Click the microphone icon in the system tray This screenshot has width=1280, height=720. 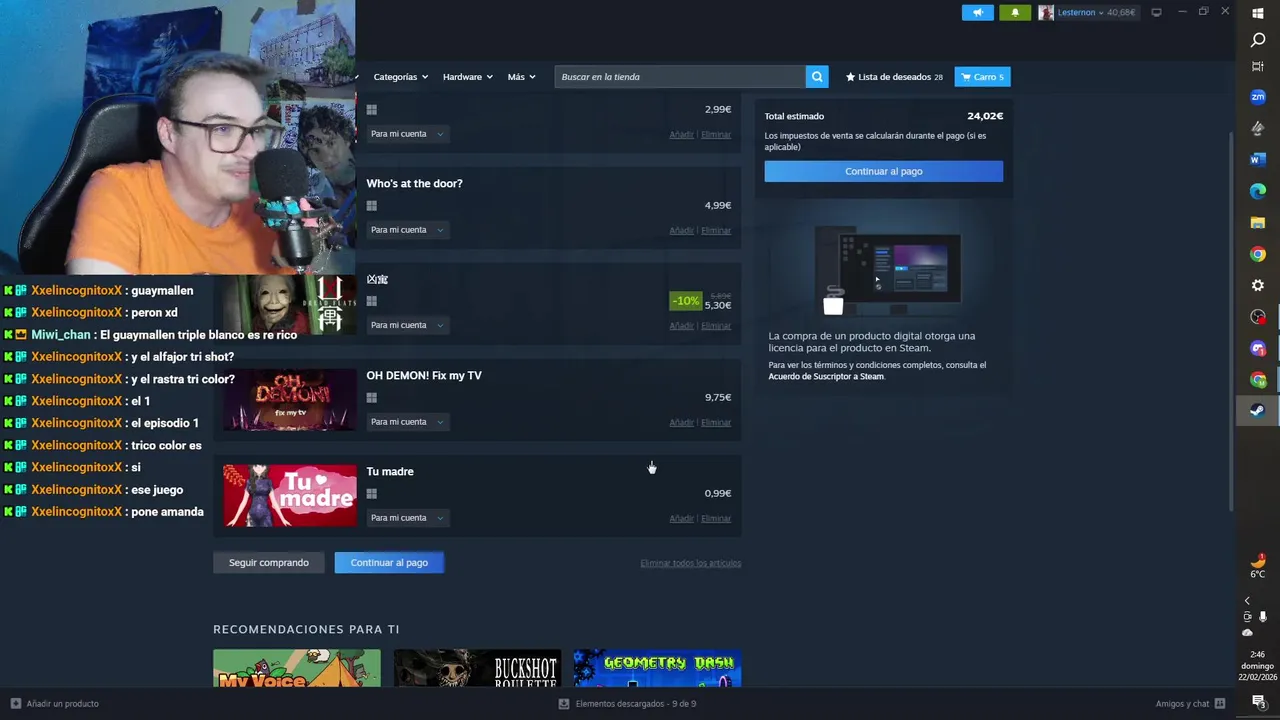click(1263, 617)
